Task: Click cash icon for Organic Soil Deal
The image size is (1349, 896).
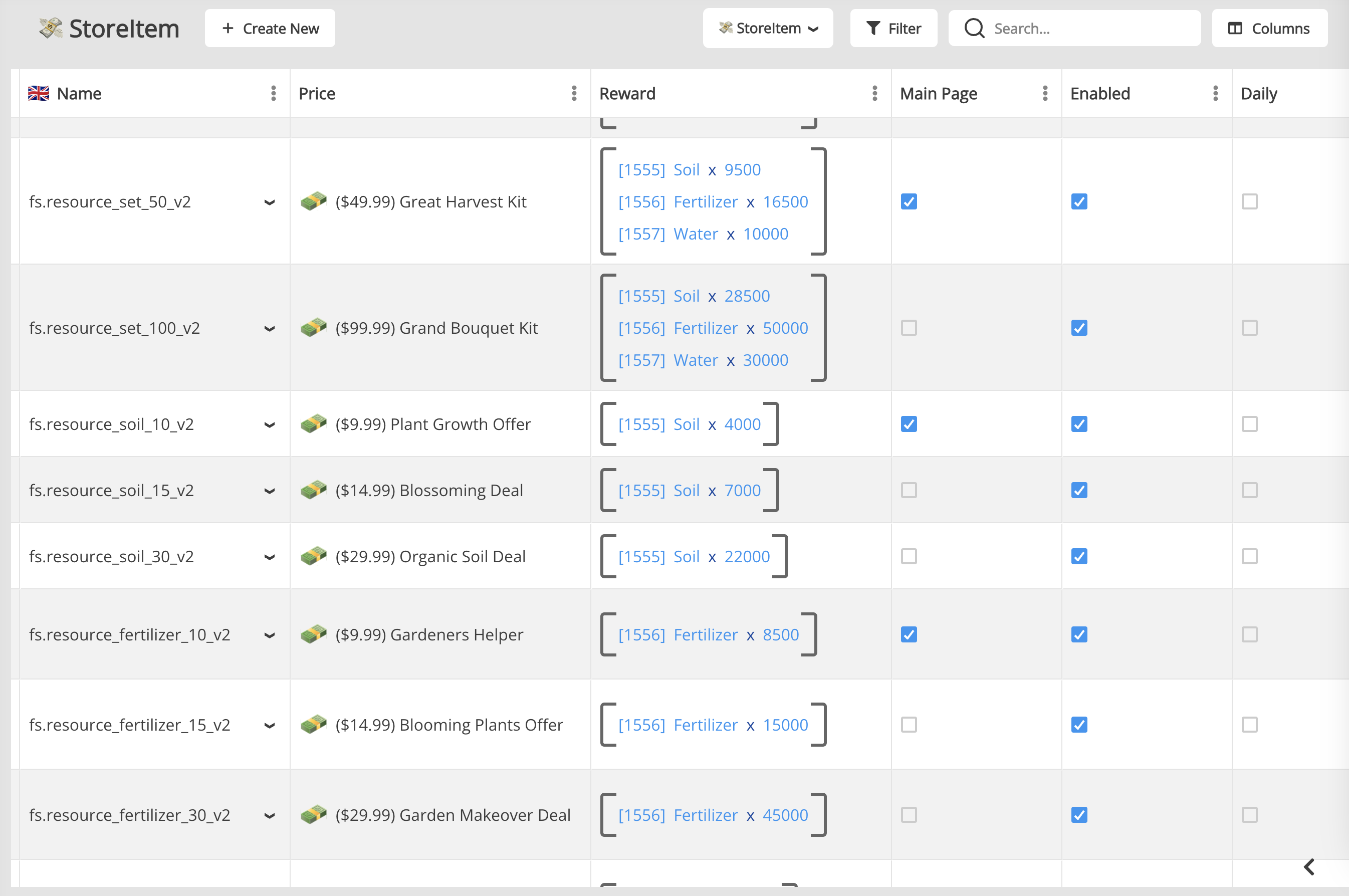Action: [314, 556]
